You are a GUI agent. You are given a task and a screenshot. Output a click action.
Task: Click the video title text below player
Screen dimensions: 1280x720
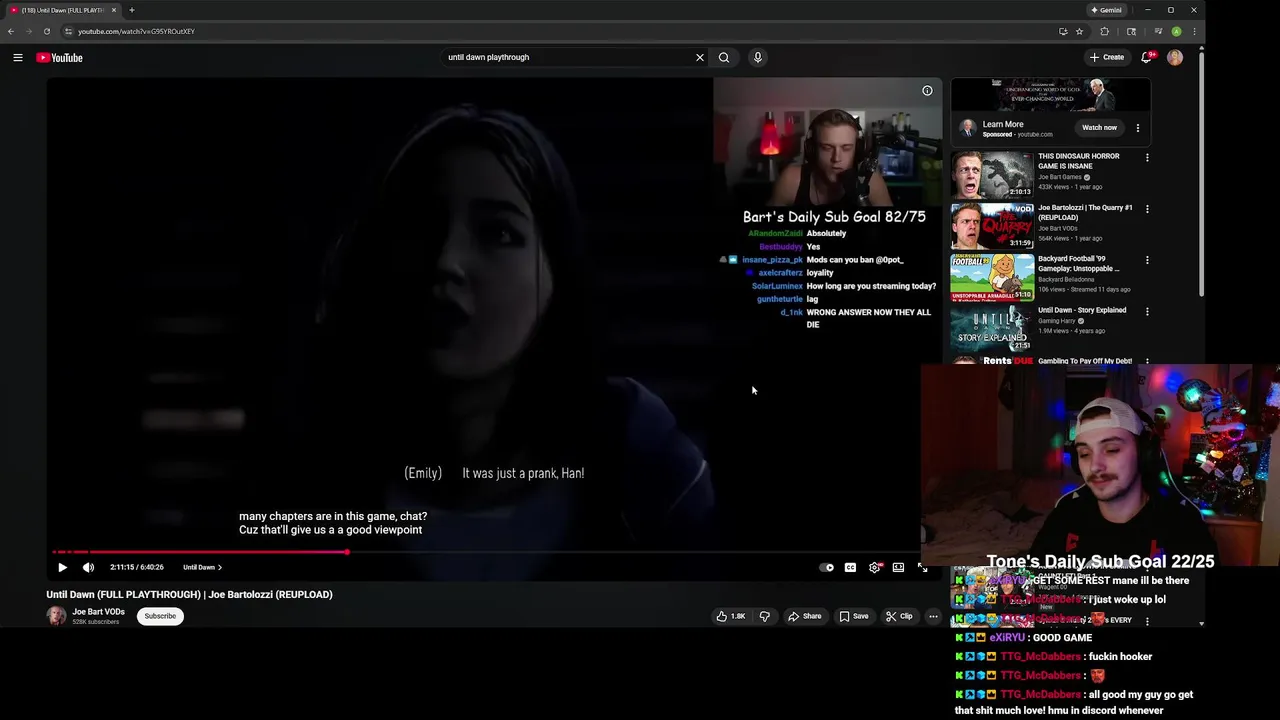pyautogui.click(x=189, y=594)
